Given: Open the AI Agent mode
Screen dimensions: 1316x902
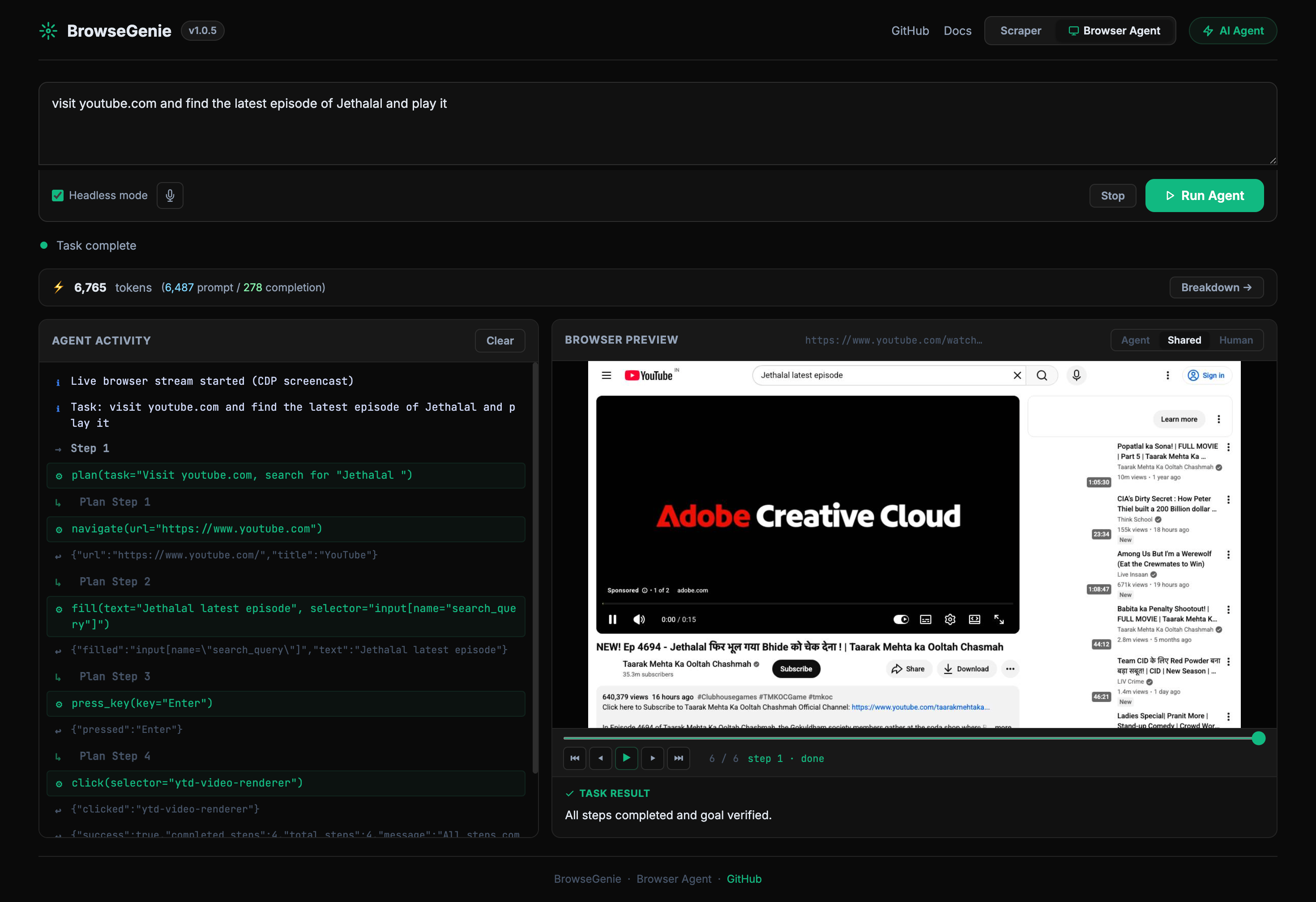Looking at the screenshot, I should [1232, 30].
